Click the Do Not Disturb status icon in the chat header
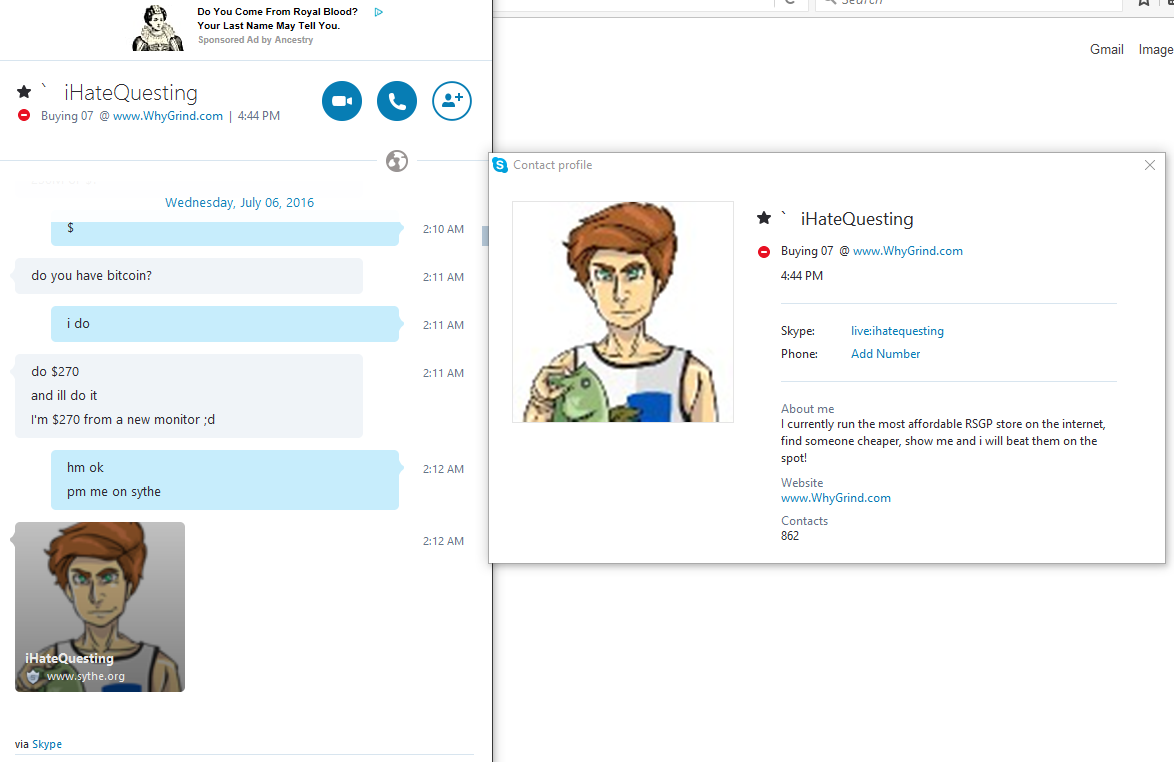Viewport: 1174px width, 762px height. coord(24,115)
